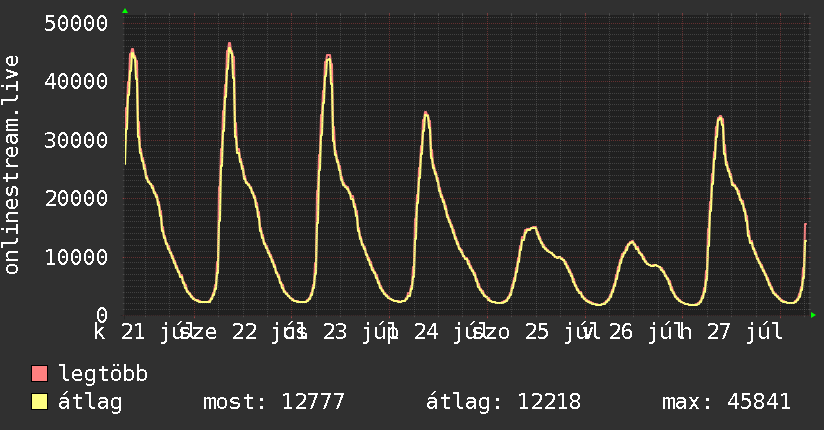Click the 30000 y-axis label

[76, 140]
